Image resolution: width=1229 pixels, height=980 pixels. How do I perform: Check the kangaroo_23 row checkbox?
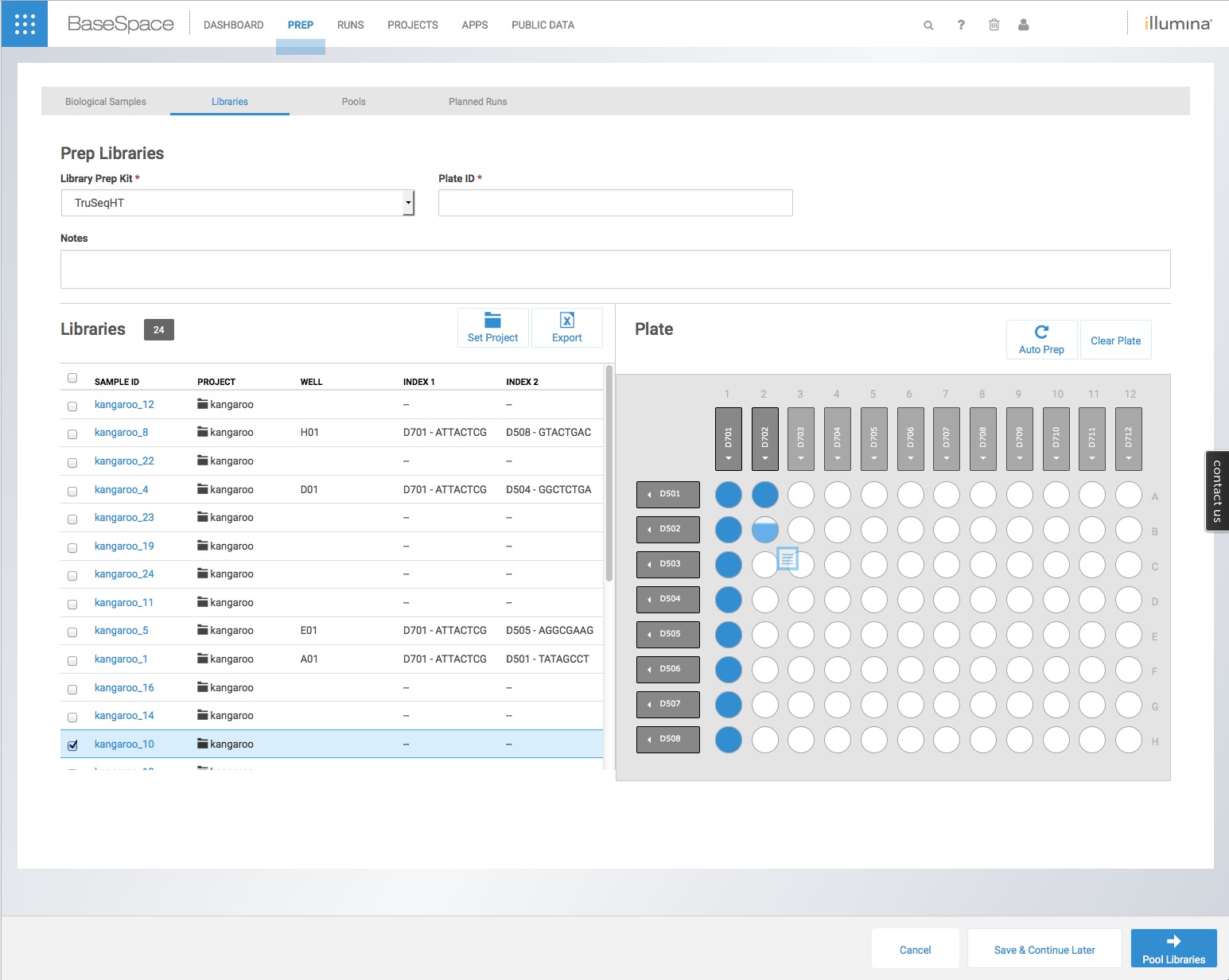coord(72,519)
